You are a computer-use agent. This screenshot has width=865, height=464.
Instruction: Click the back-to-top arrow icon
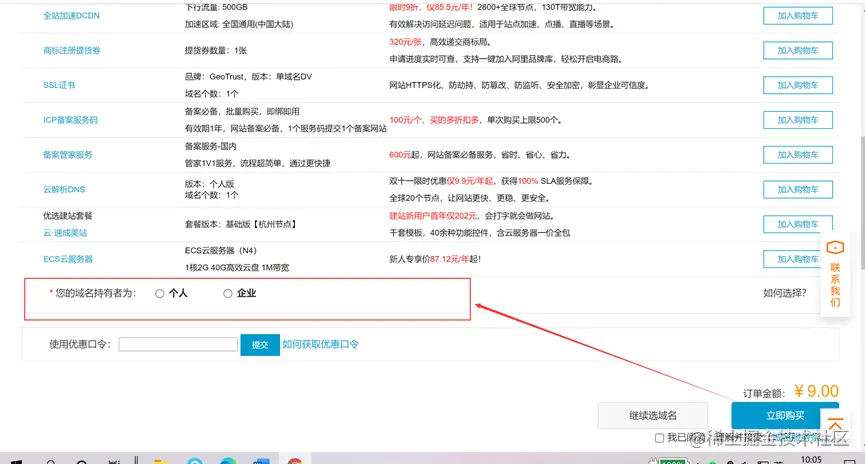tap(835, 425)
